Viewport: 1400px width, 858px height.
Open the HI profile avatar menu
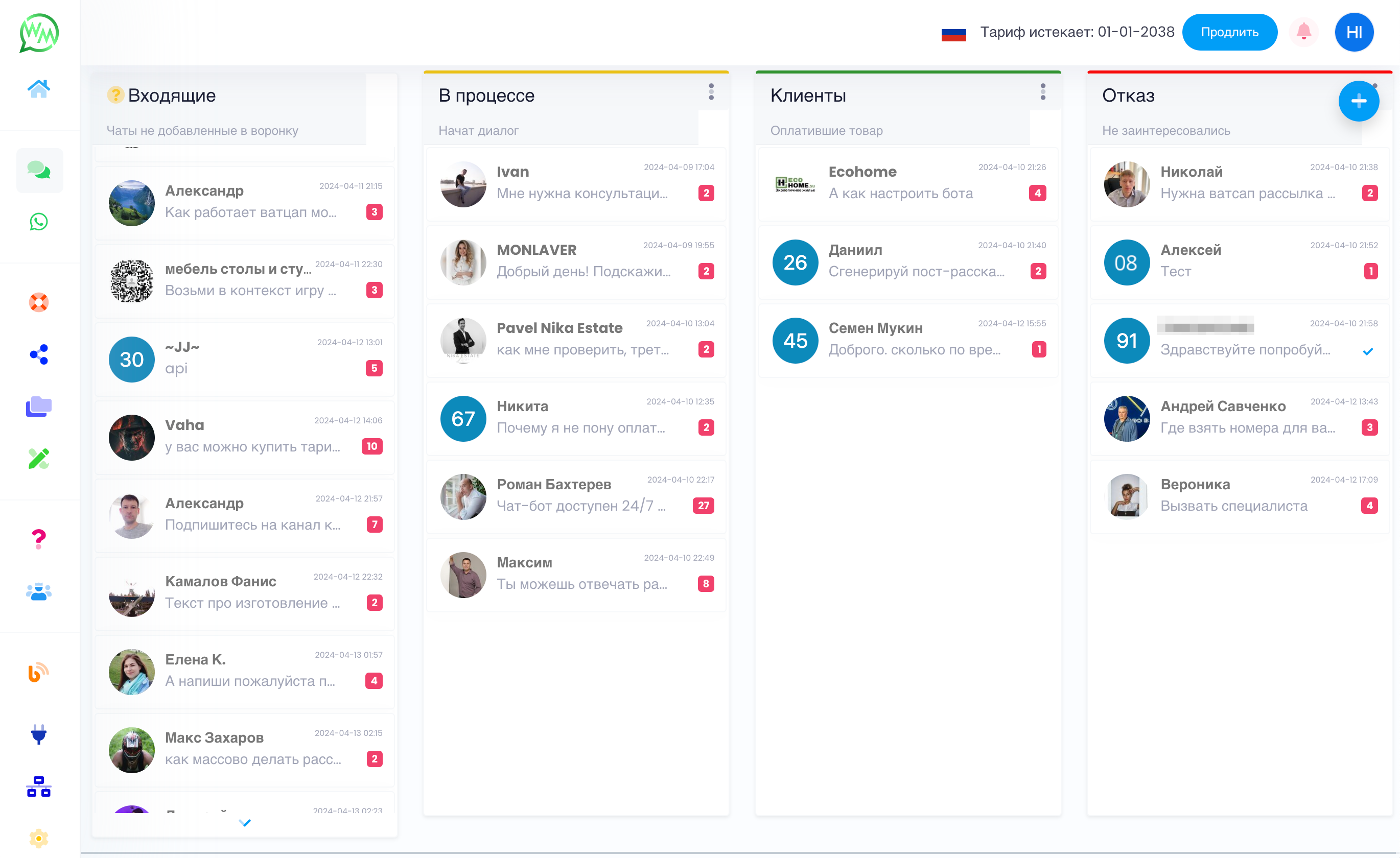[x=1354, y=32]
